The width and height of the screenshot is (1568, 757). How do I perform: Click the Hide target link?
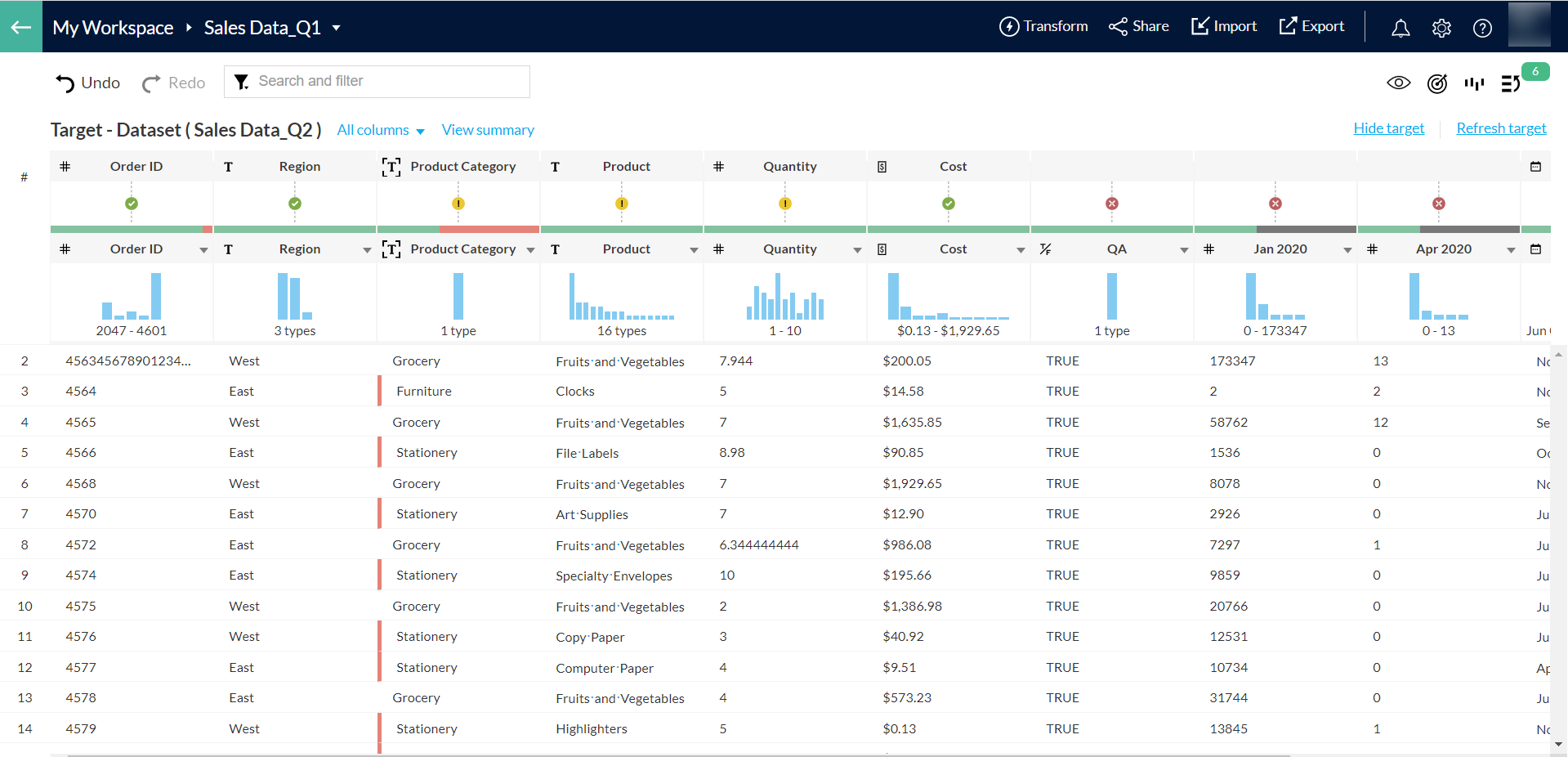click(x=1388, y=128)
